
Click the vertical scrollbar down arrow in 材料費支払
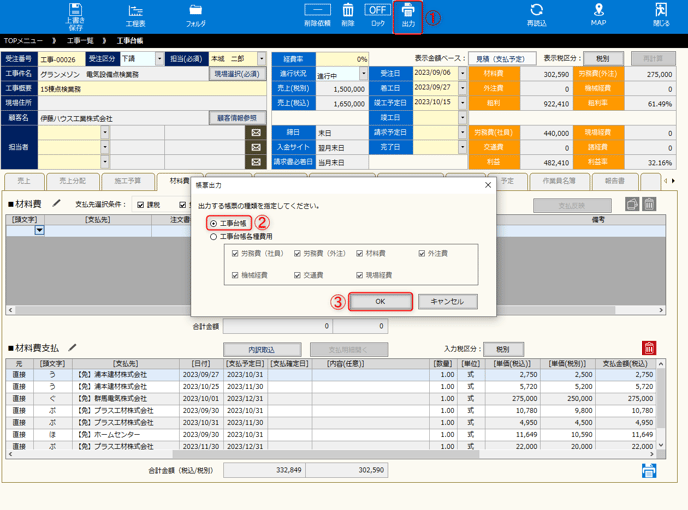(x=661, y=445)
